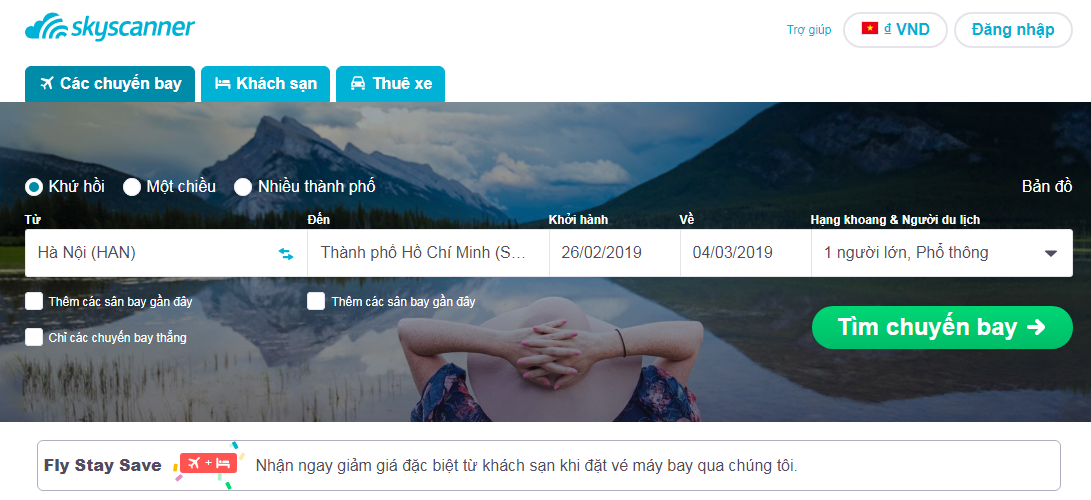The image size is (1091, 500).
Task: Tick nearby airports checkbox under Đến field
Action: coord(316,301)
